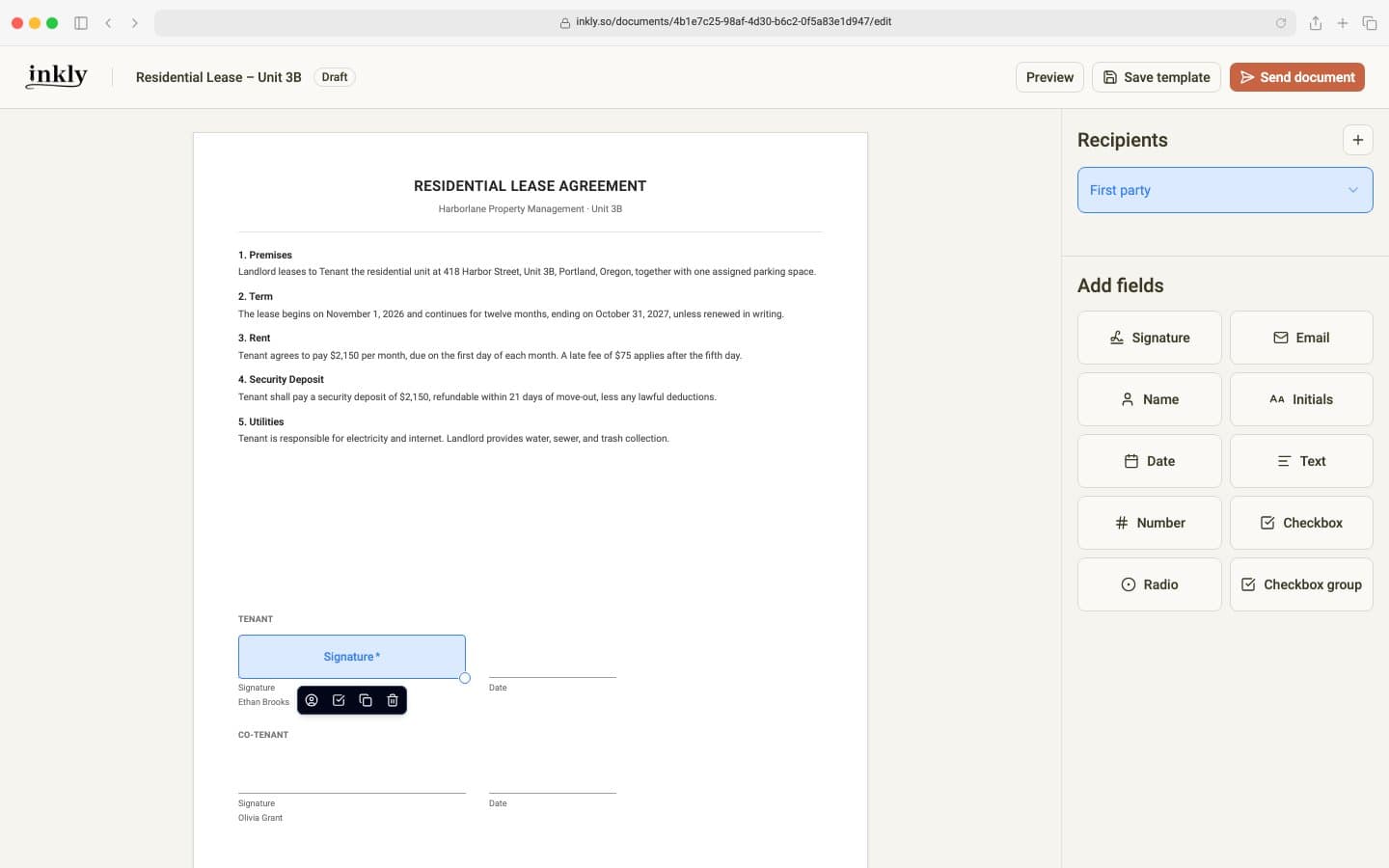Click the CO-TENANT label

click(263, 735)
